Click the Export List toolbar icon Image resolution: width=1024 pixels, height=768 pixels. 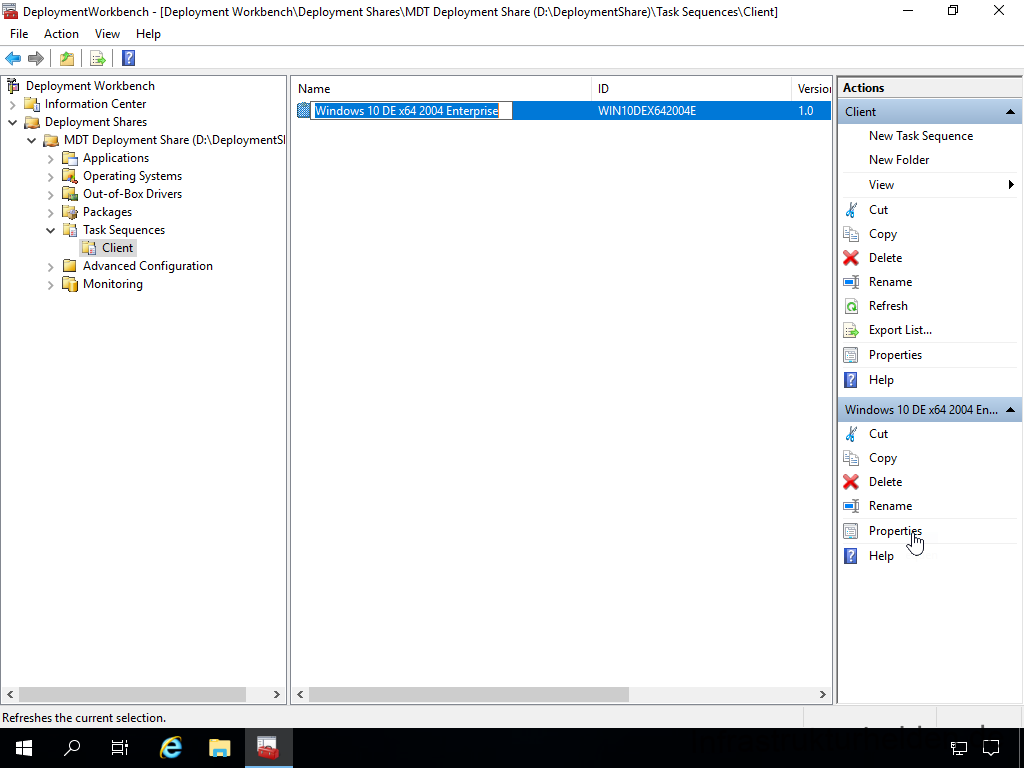click(x=98, y=59)
